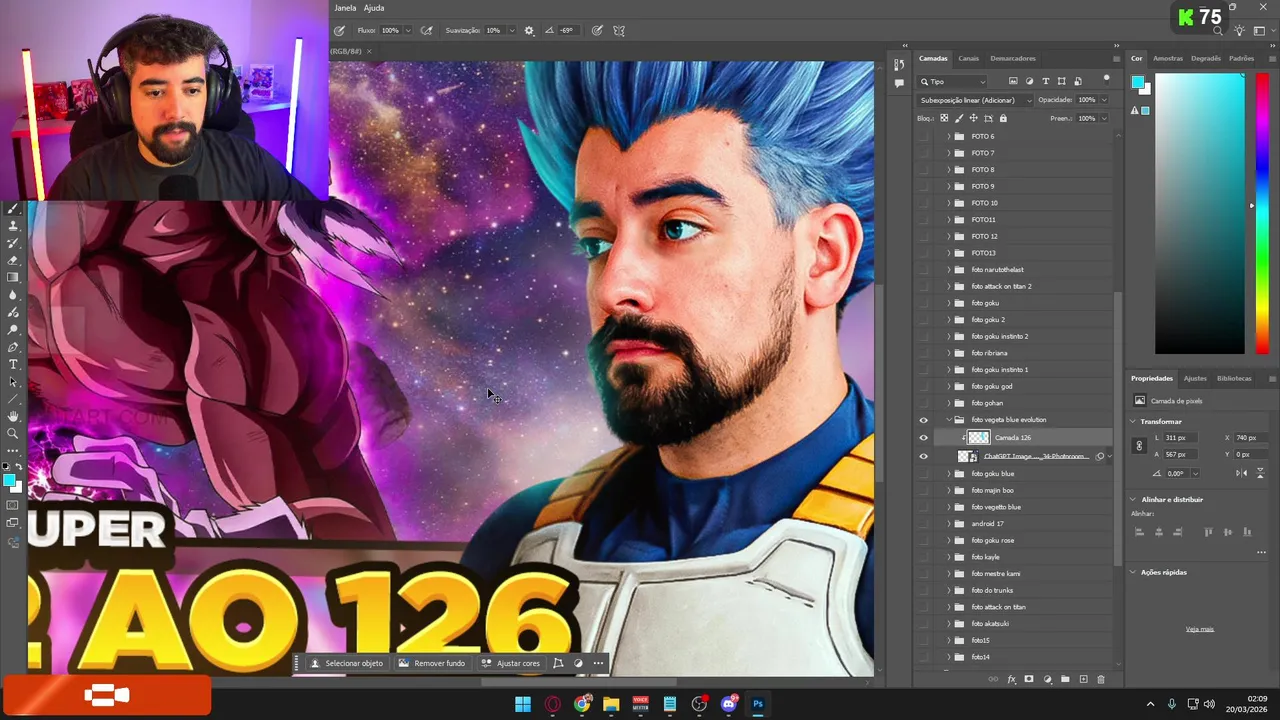The height and width of the screenshot is (720, 1280).
Task: Add a layer mask
Action: click(x=1029, y=679)
